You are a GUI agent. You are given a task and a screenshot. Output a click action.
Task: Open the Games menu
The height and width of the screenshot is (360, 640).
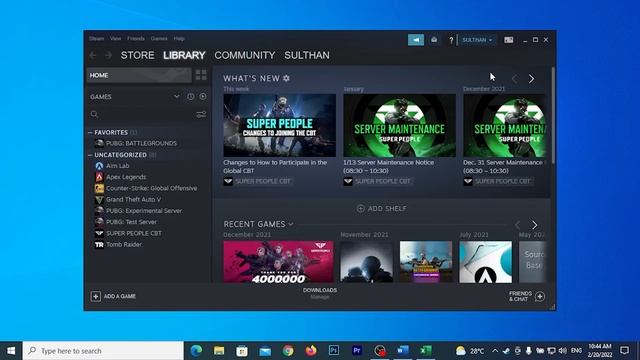click(x=159, y=38)
